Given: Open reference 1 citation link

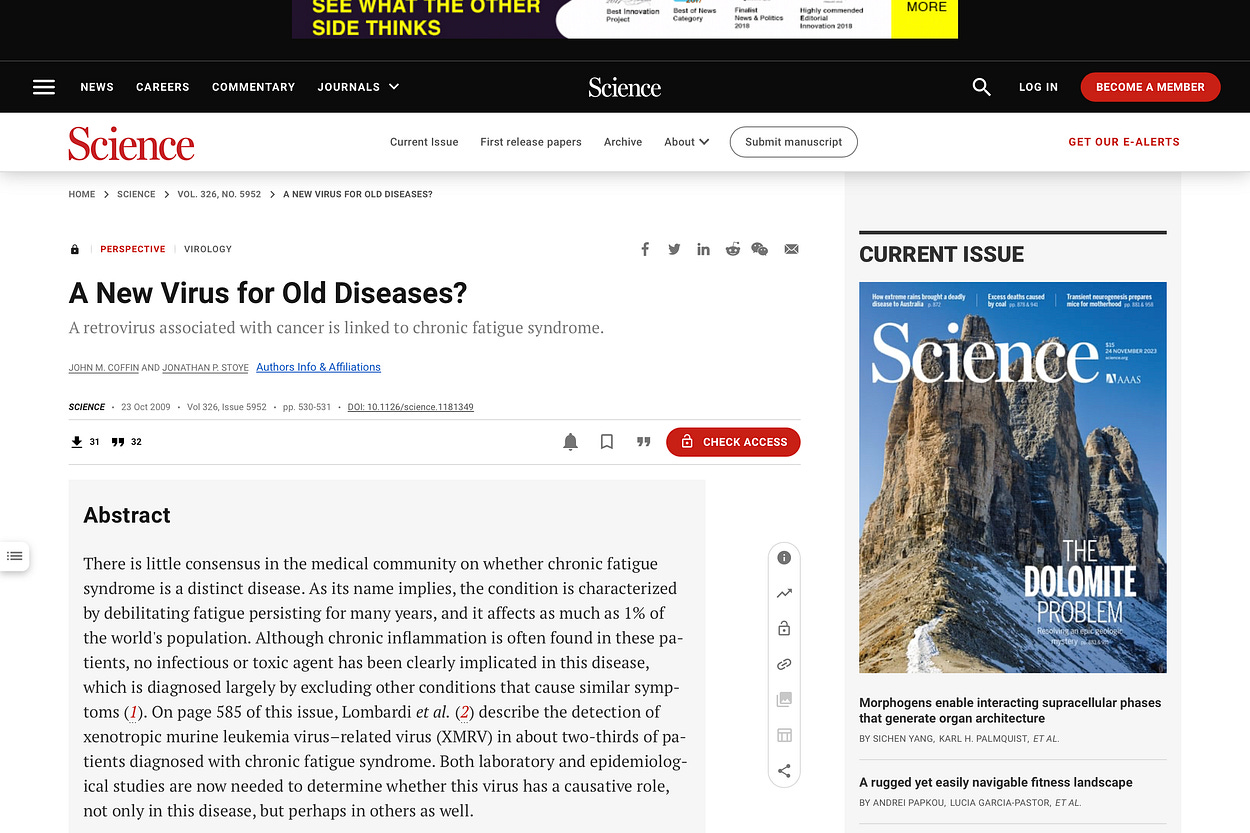Looking at the screenshot, I should click(132, 713).
